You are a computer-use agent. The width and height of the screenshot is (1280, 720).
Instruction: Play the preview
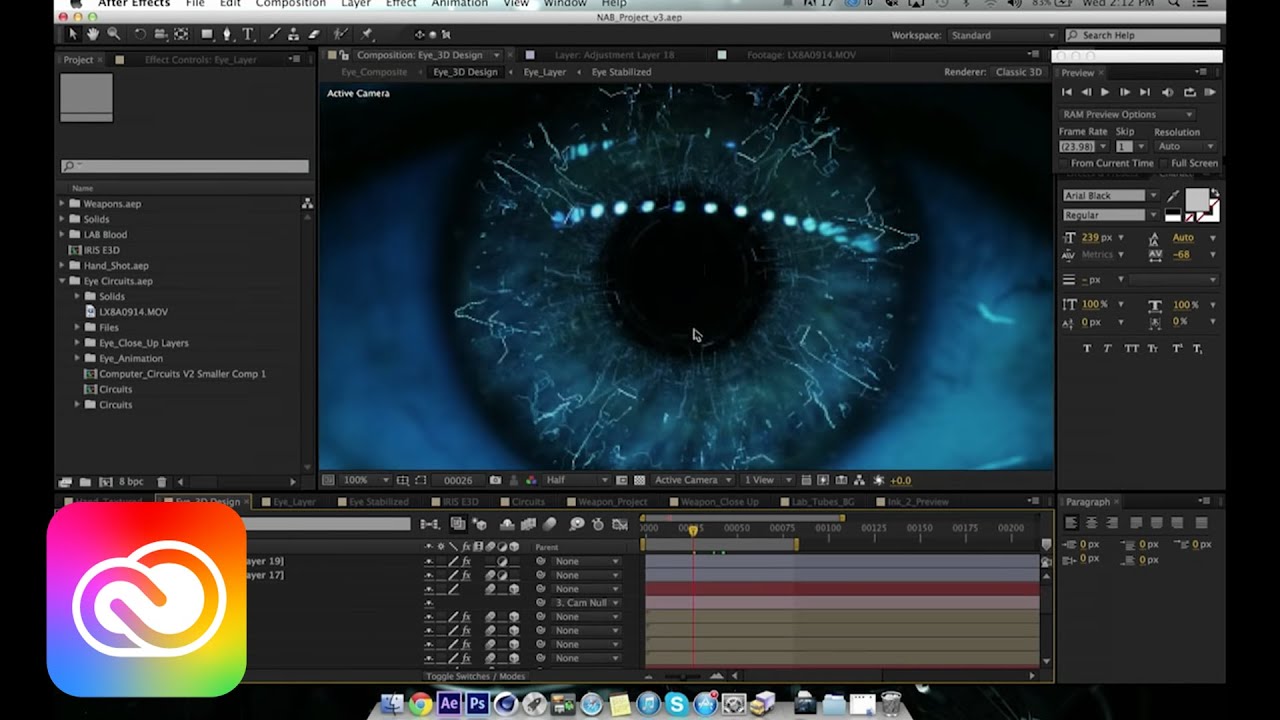[1105, 92]
